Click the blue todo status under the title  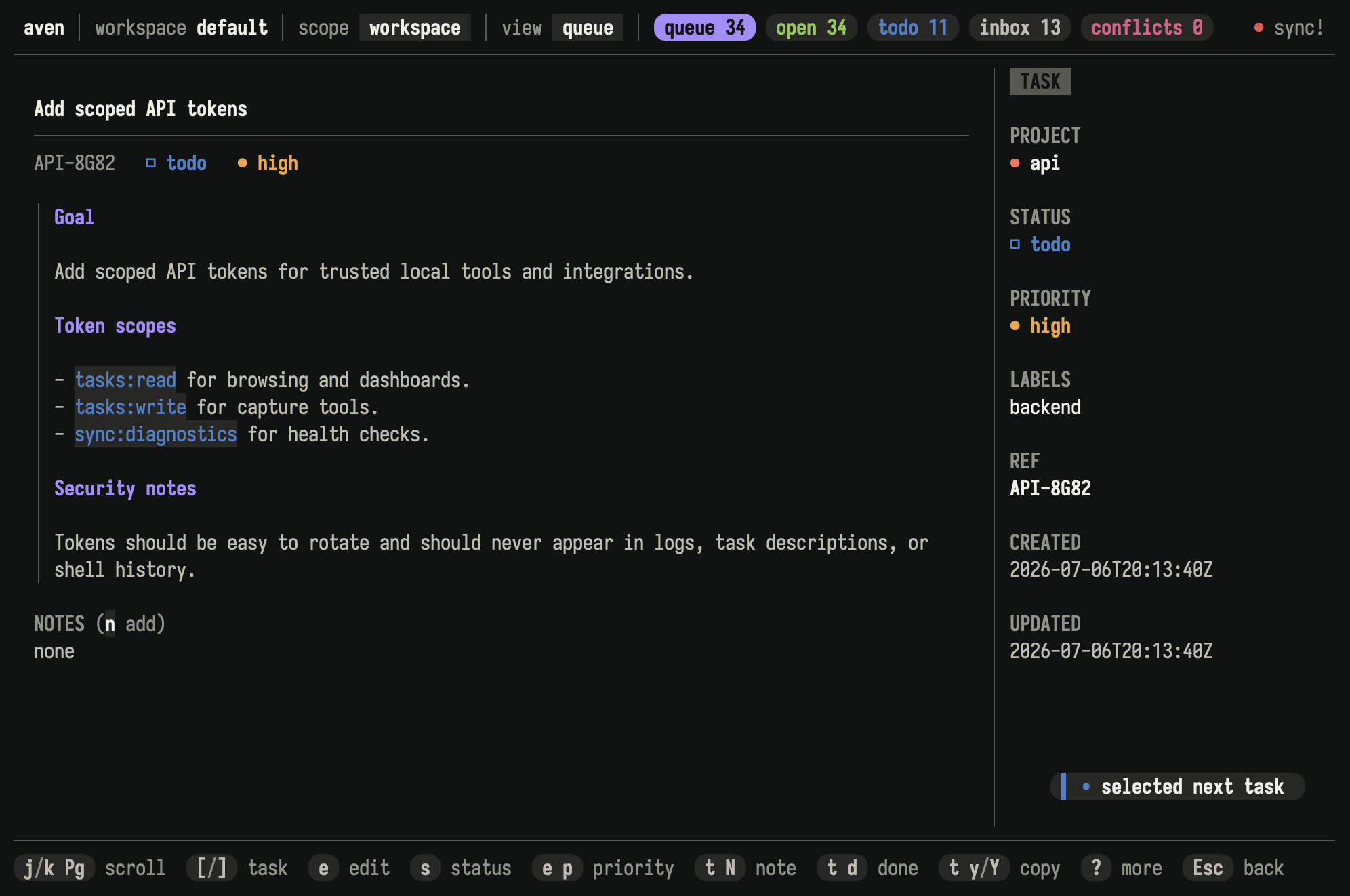186,163
